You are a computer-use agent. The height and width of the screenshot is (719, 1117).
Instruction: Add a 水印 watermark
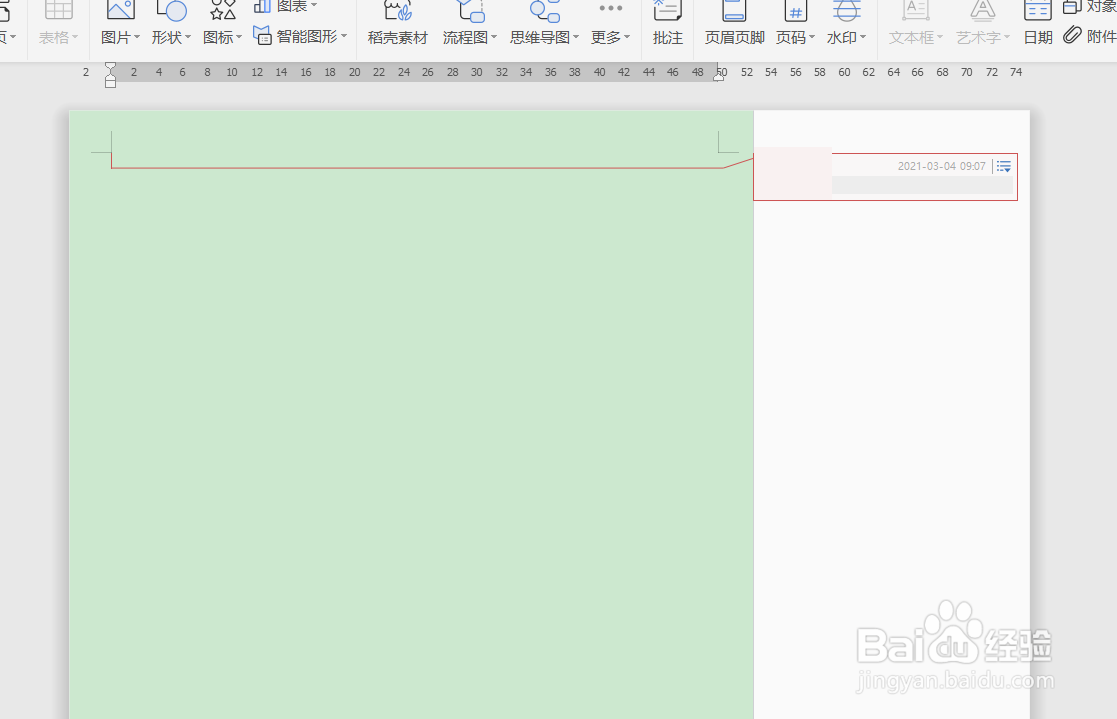click(846, 23)
